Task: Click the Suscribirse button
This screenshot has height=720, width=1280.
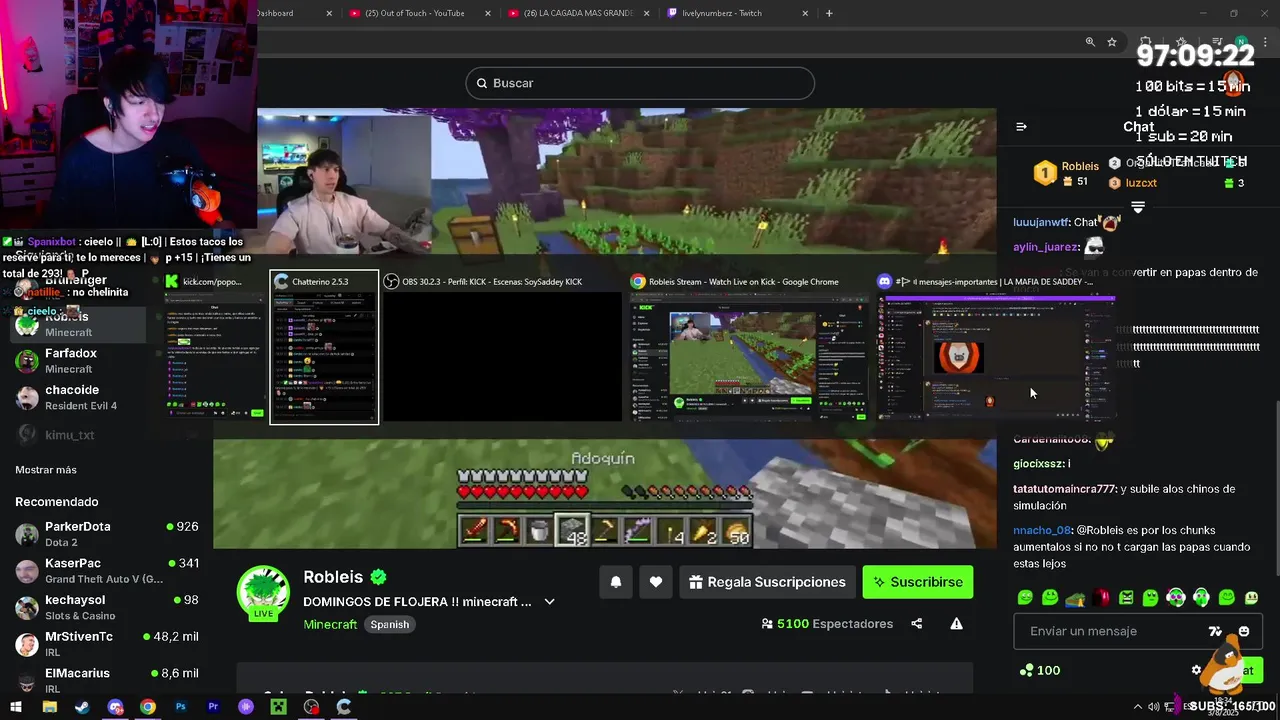Action: click(x=918, y=582)
